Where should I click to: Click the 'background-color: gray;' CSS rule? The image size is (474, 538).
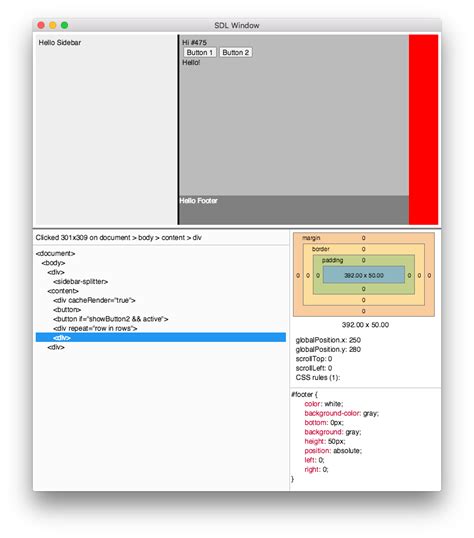342,413
